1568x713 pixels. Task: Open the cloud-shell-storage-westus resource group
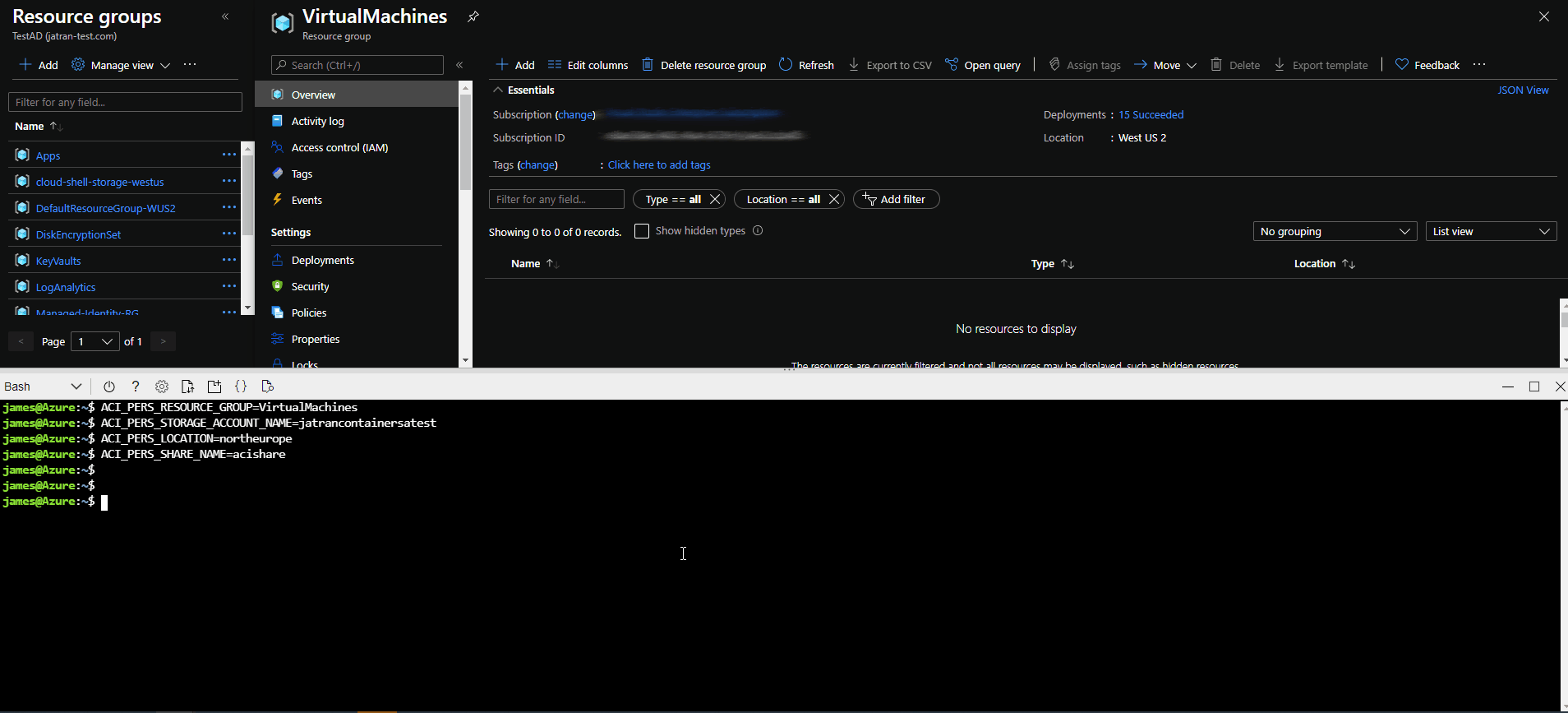click(99, 182)
